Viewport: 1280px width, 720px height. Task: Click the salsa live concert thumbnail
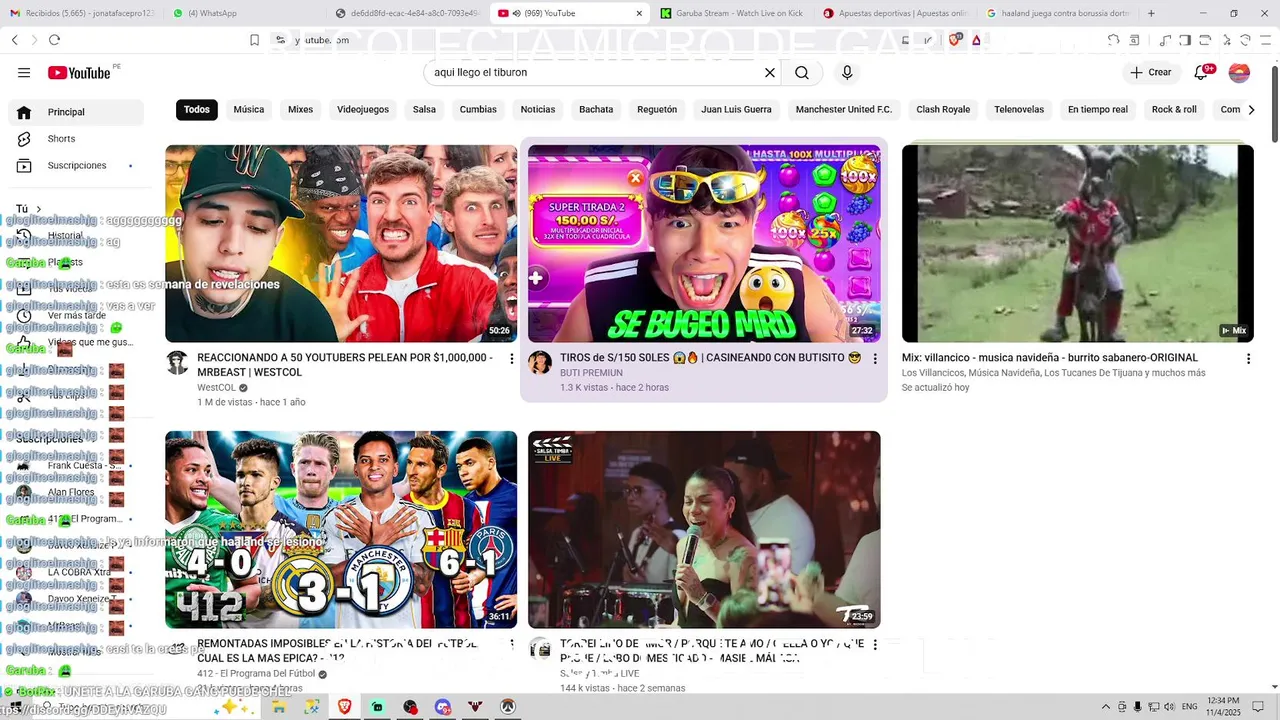(704, 530)
